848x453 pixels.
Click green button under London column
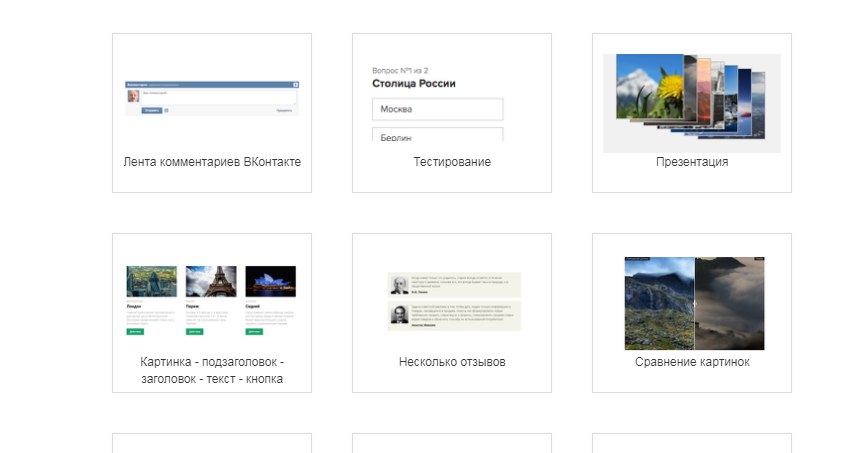135,331
